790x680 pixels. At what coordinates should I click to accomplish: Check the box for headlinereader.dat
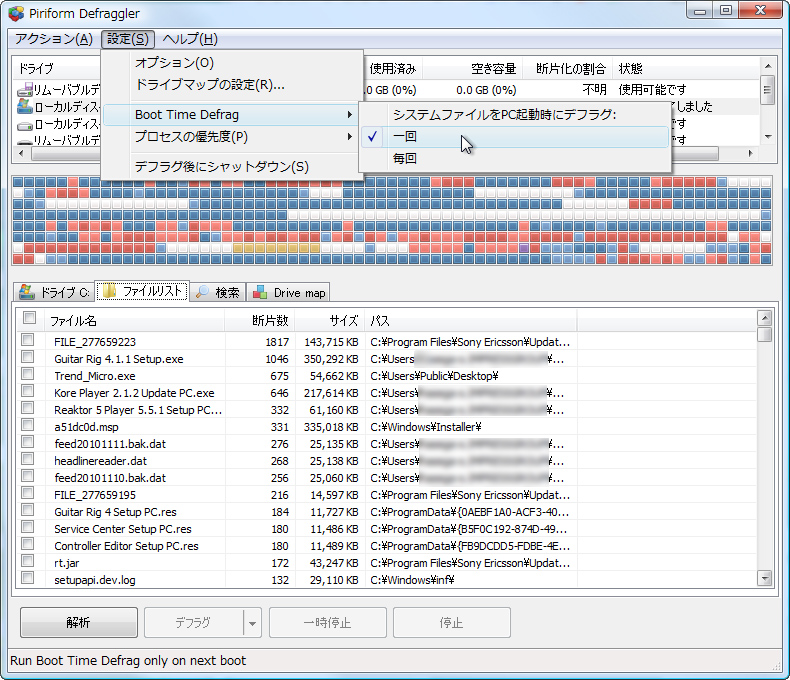click(28, 459)
